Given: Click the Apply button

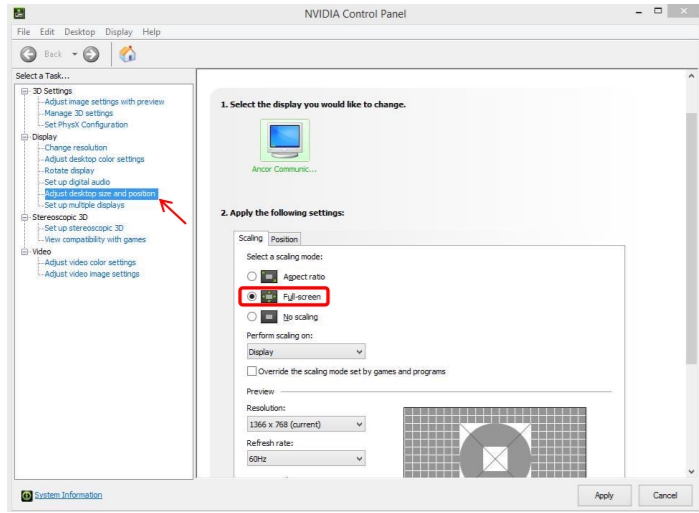Looking at the screenshot, I should click(604, 496).
